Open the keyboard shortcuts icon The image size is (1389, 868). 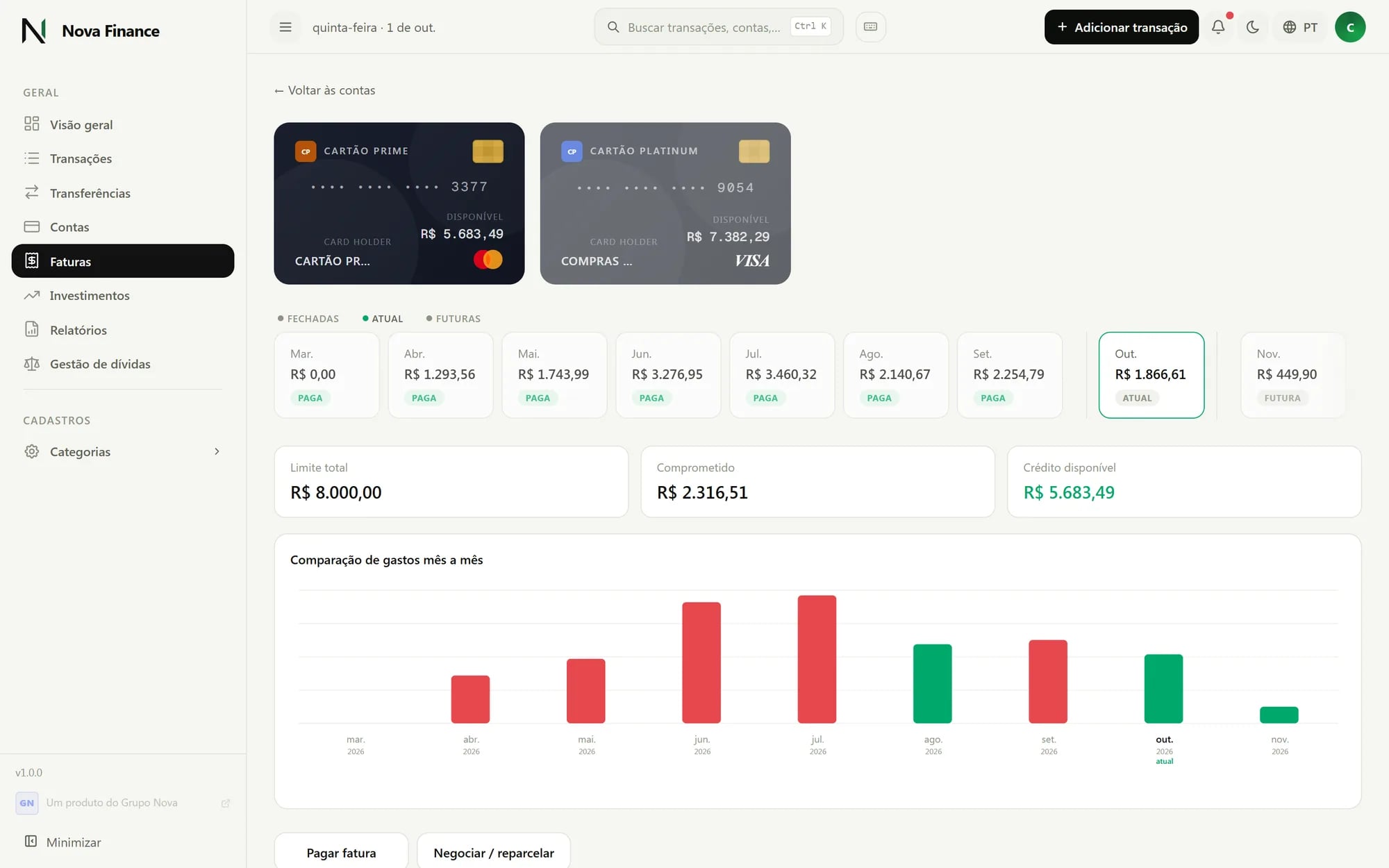pyautogui.click(x=870, y=27)
